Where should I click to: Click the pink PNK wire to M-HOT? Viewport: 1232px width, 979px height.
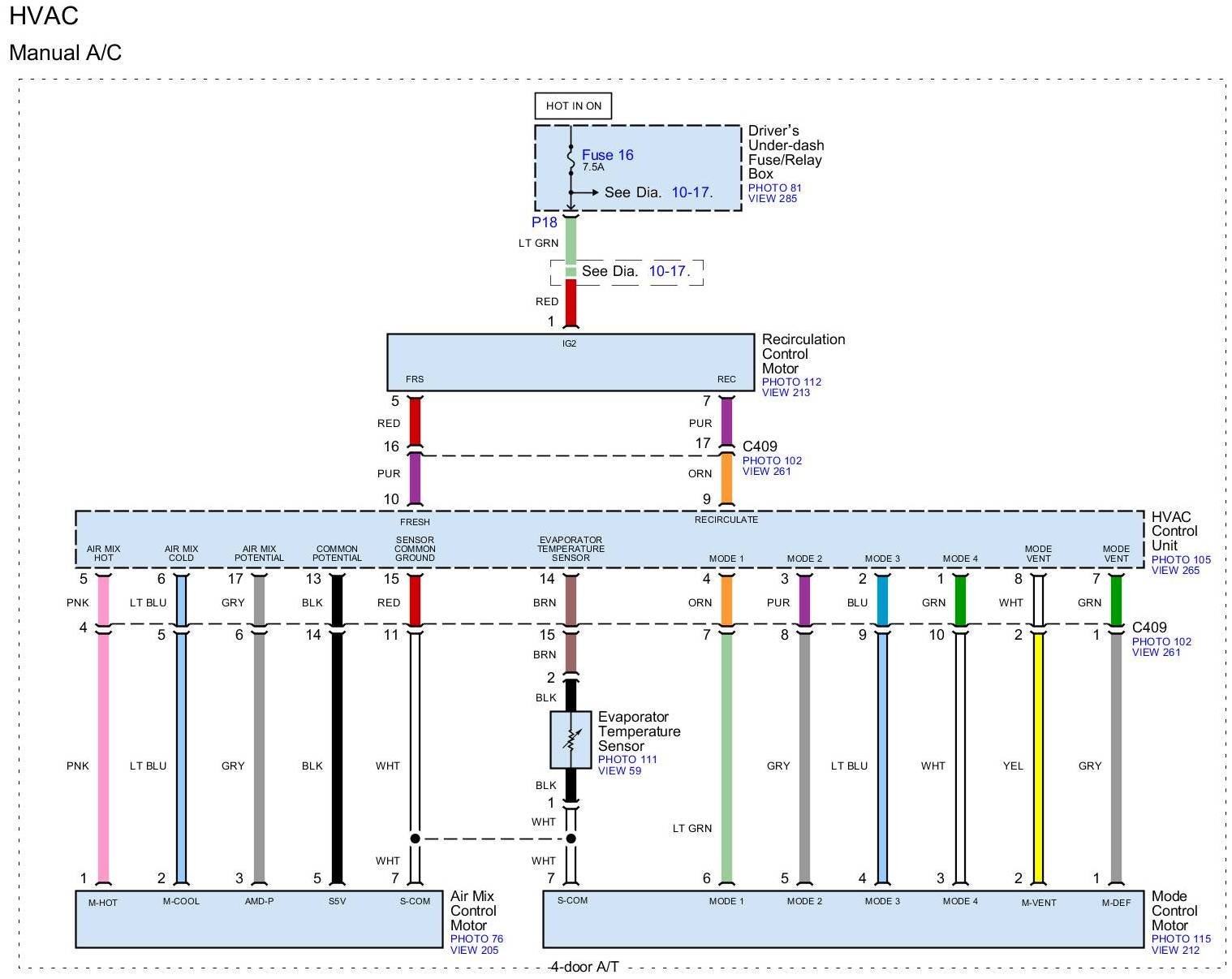103,755
